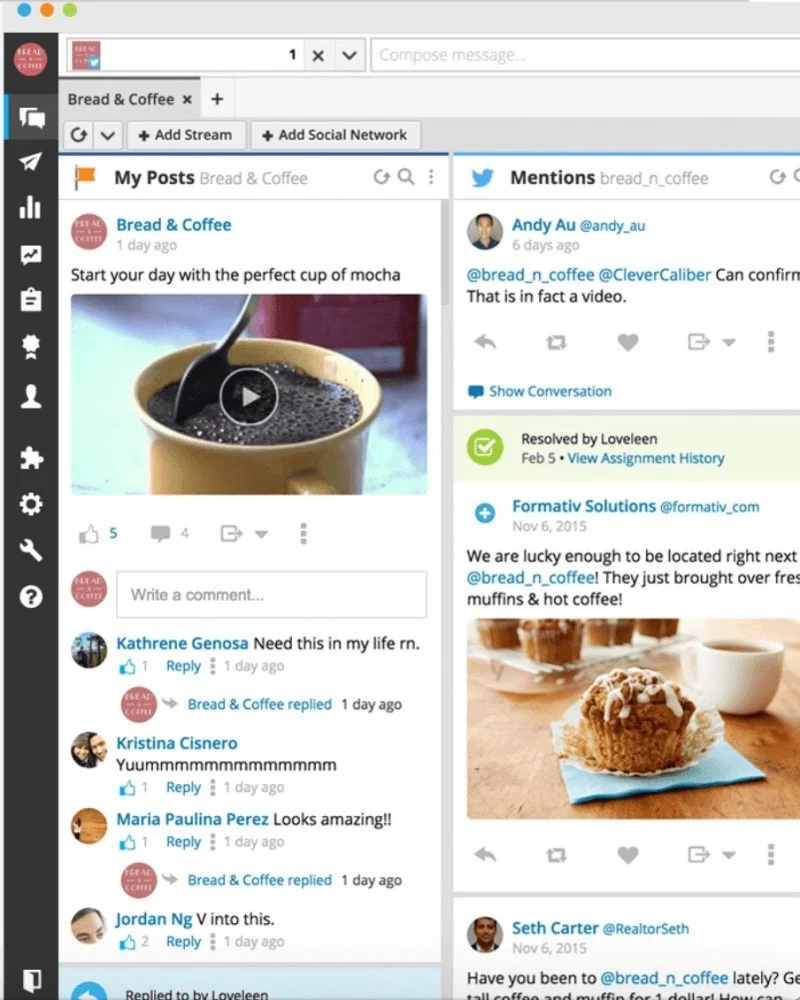Open the Streams icon in sidebar
This screenshot has height=1000, width=800.
tap(32, 118)
